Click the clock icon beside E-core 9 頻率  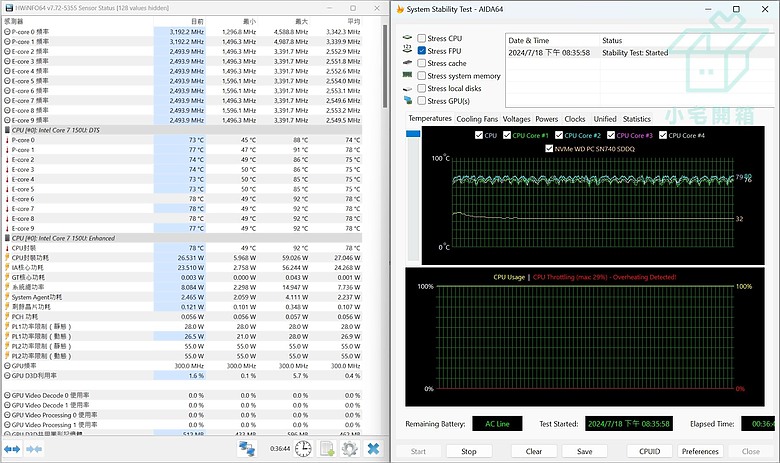[x=7, y=120]
